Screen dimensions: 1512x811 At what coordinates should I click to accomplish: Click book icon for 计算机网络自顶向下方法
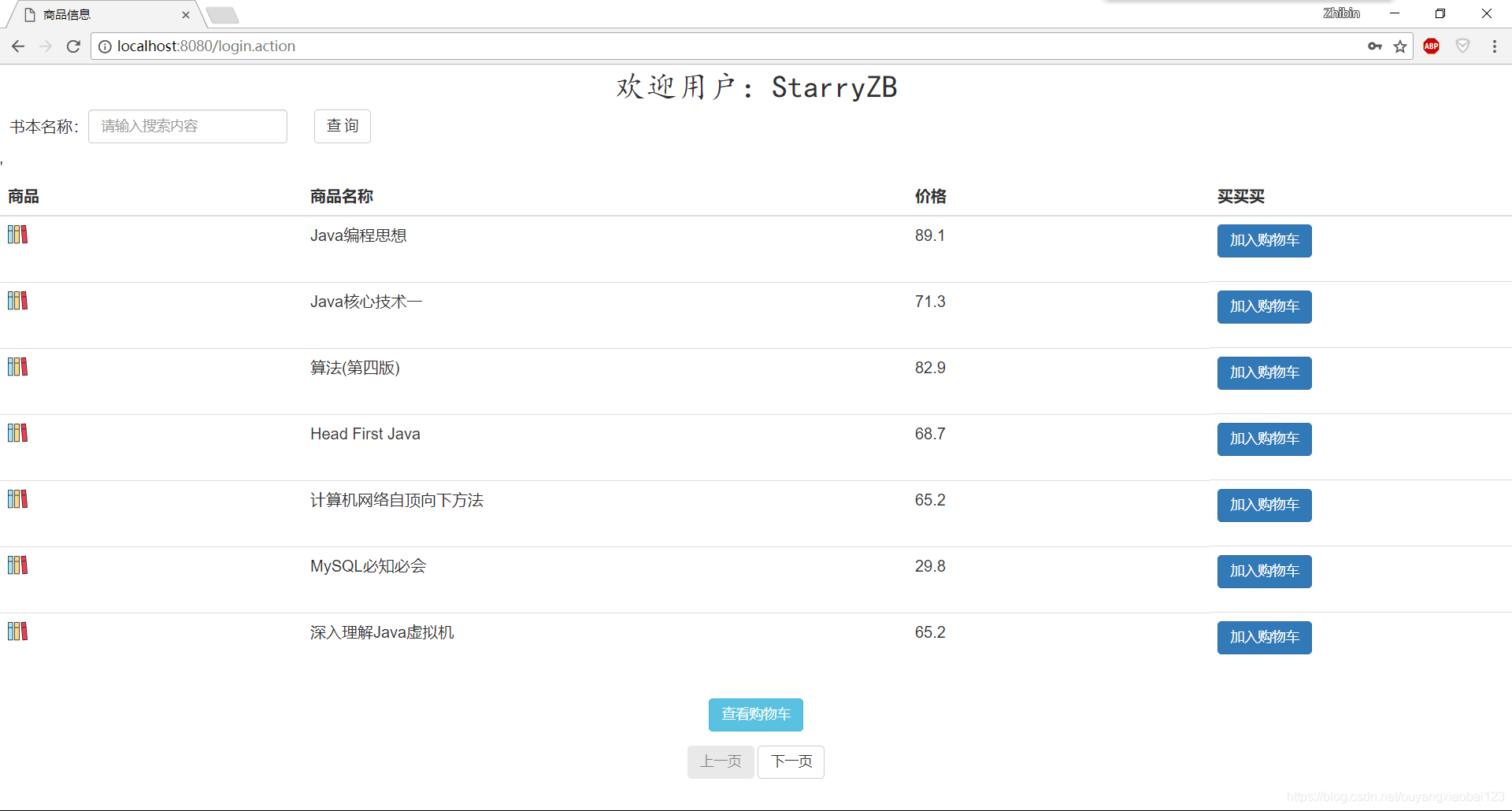[17, 499]
